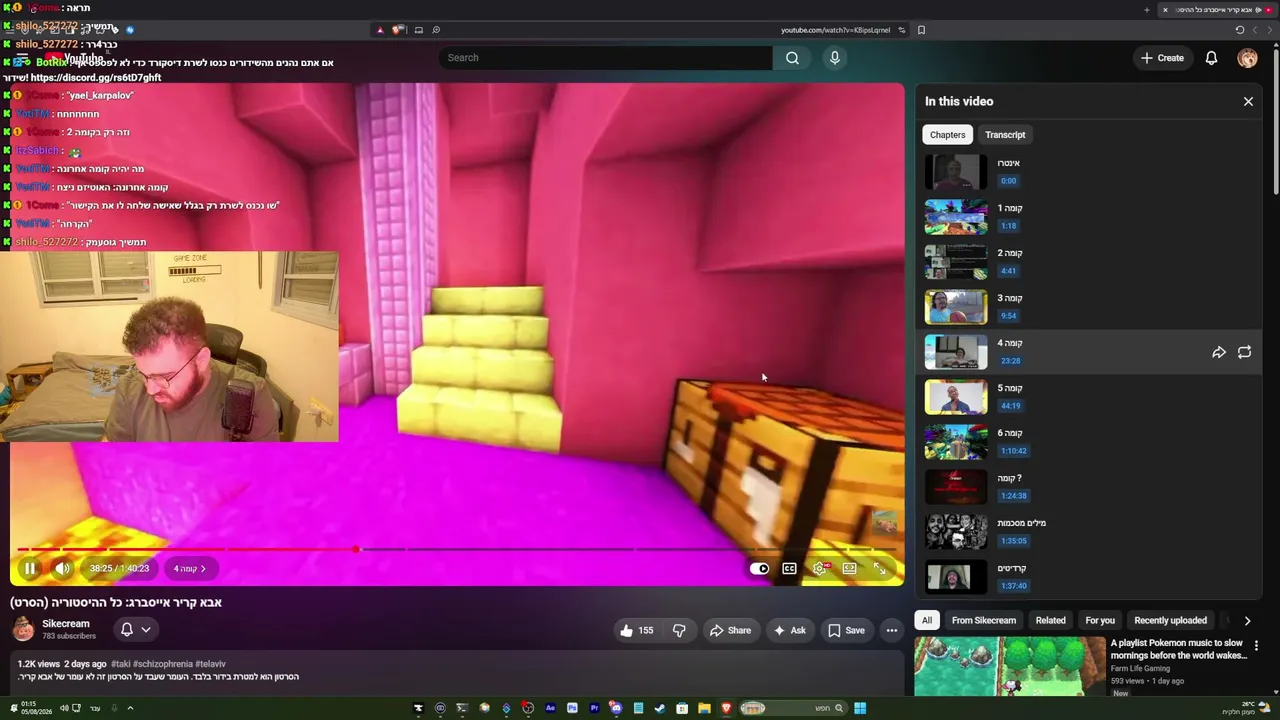Start voice search with microphone

point(835,58)
